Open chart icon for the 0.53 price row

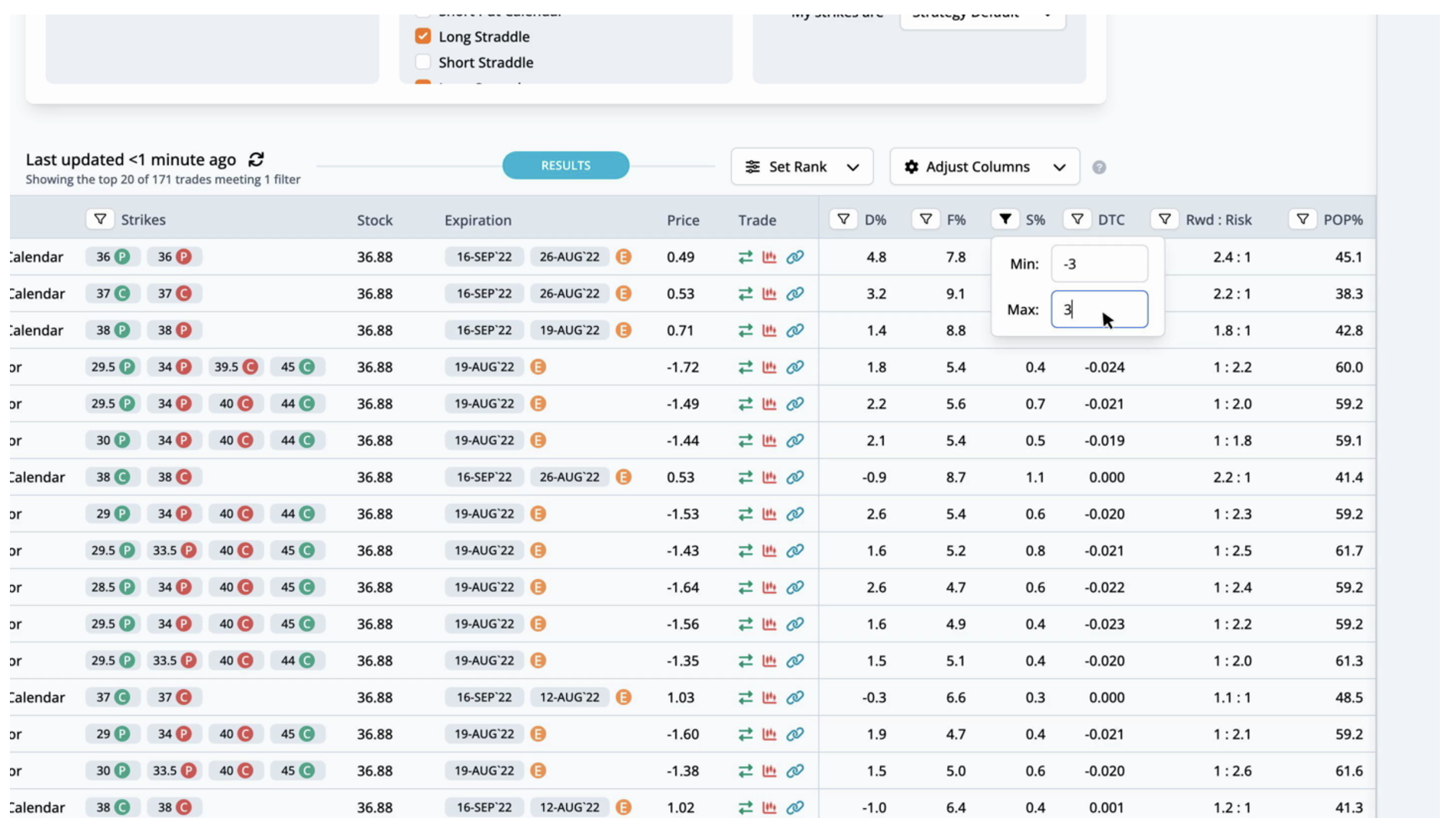click(x=769, y=294)
